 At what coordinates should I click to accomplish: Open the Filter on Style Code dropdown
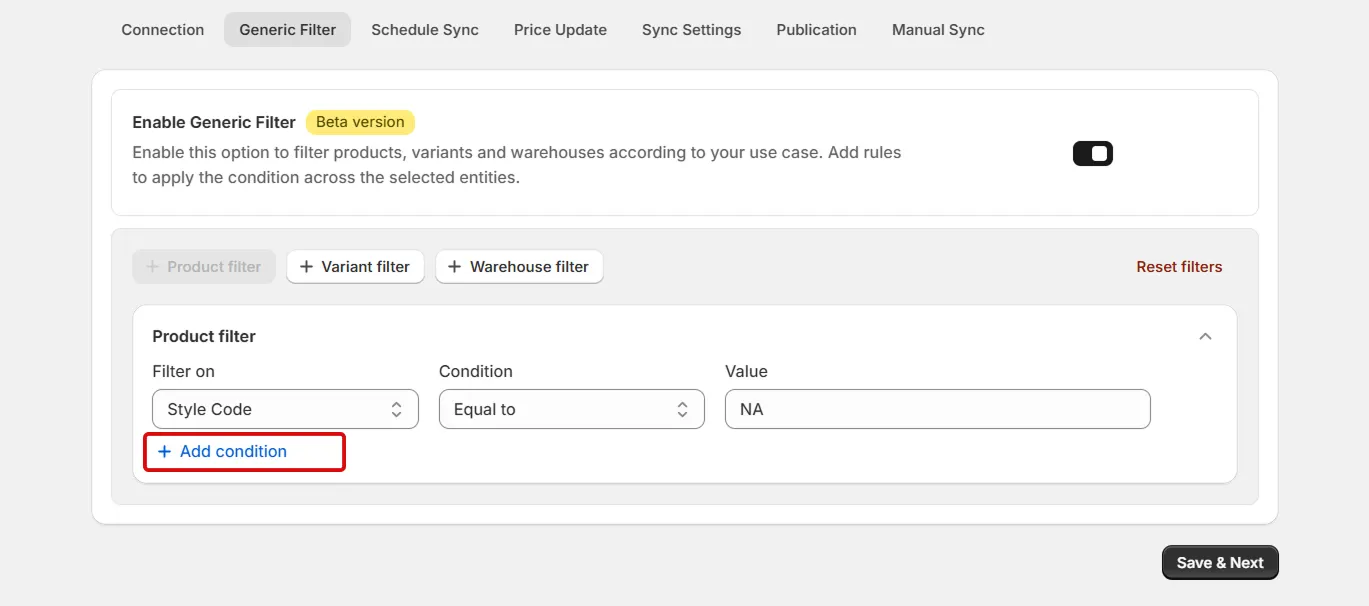click(285, 409)
